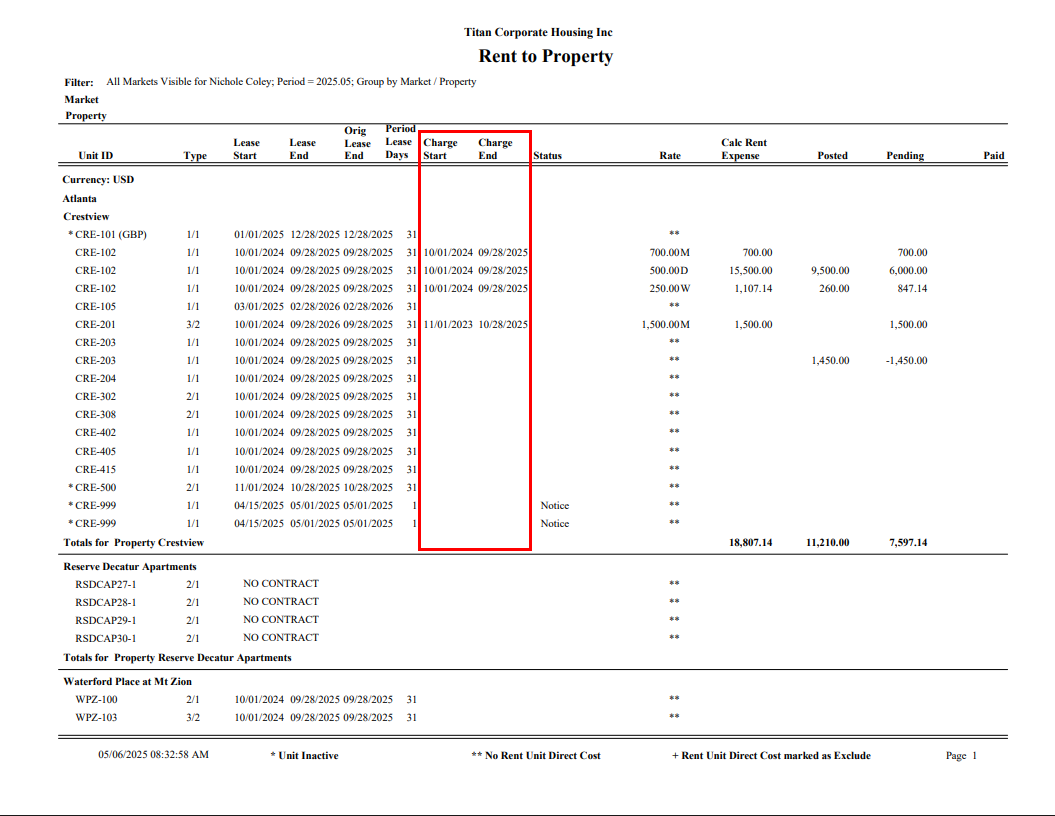
Task: Click the Paid column header
Action: click(993, 156)
